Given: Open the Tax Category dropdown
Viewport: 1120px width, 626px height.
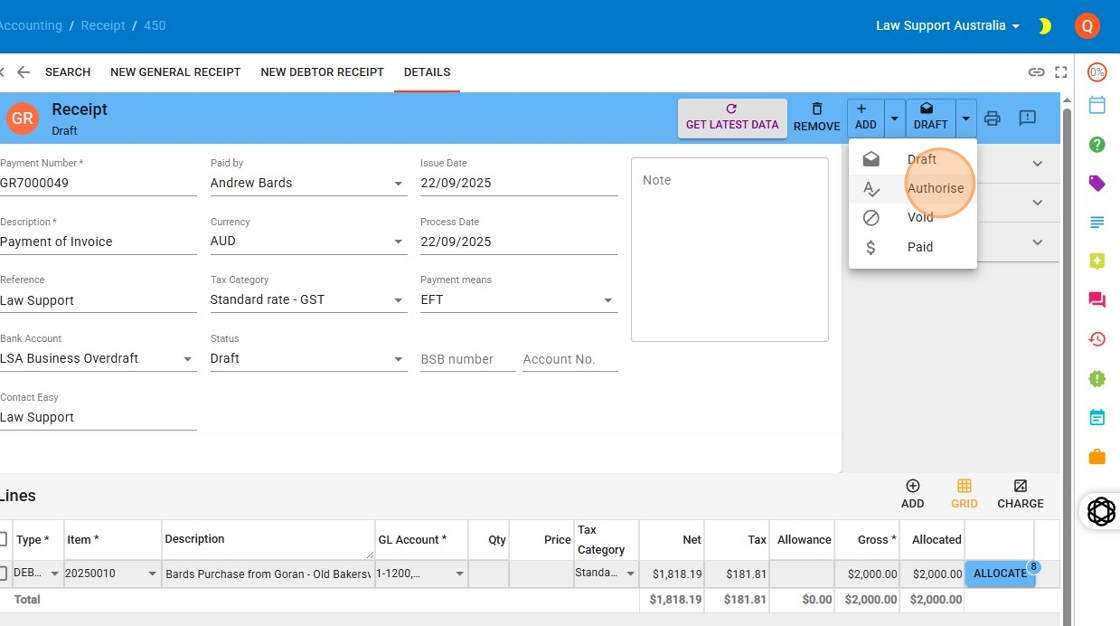Looking at the screenshot, I should coord(308,300).
